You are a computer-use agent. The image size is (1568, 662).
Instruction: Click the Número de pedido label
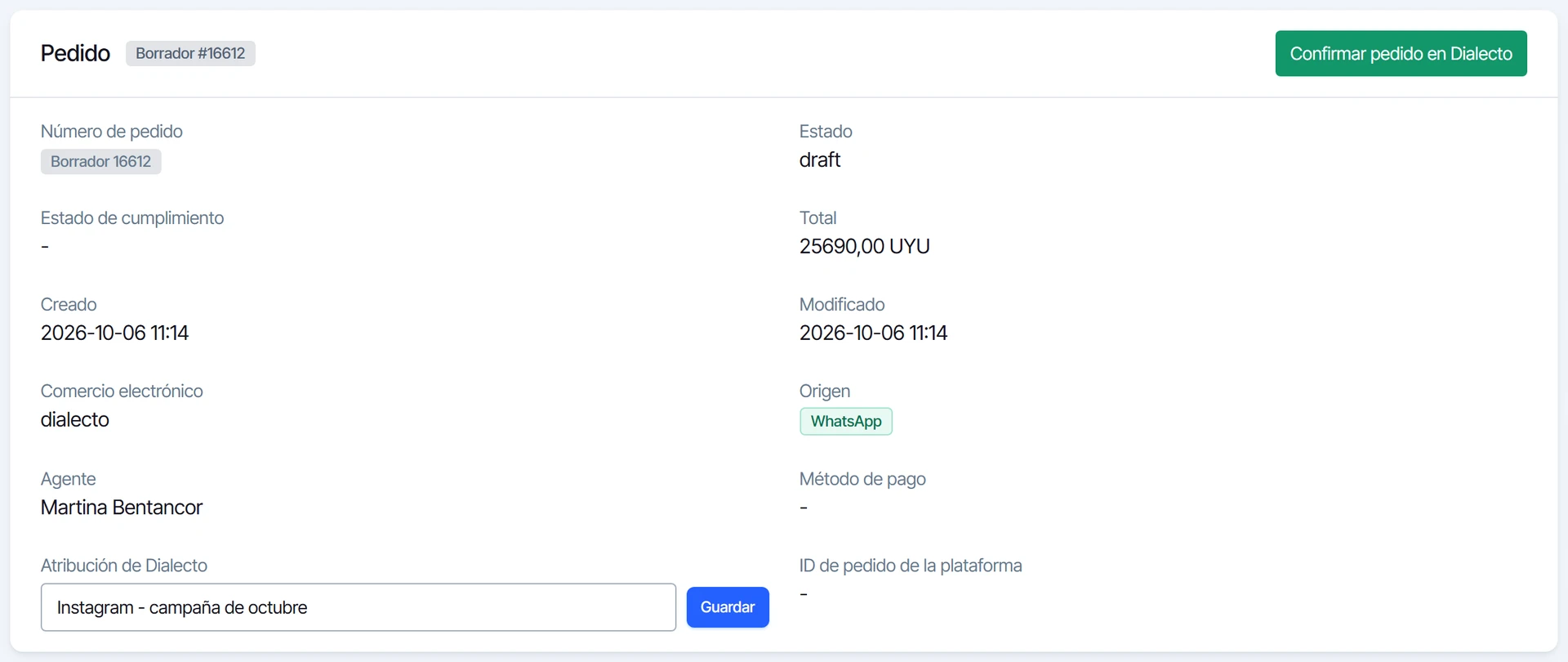coord(112,132)
